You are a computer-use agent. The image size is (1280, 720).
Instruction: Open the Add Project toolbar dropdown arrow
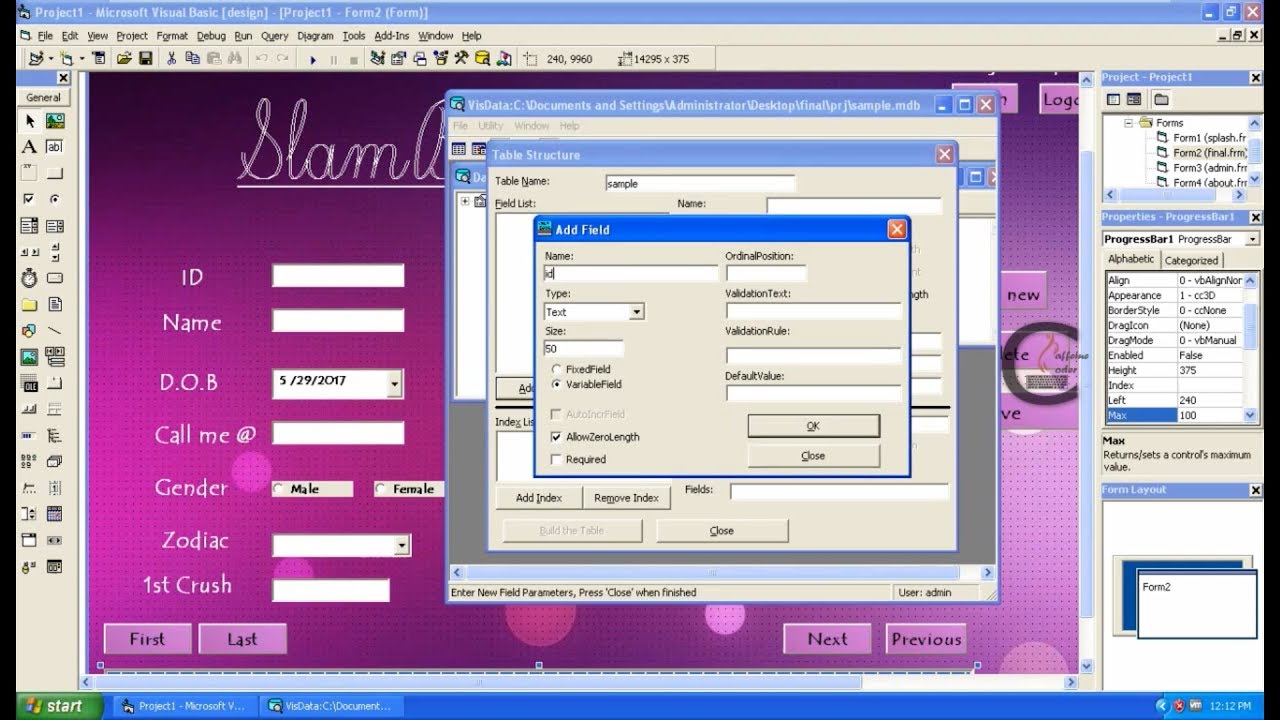[51, 59]
